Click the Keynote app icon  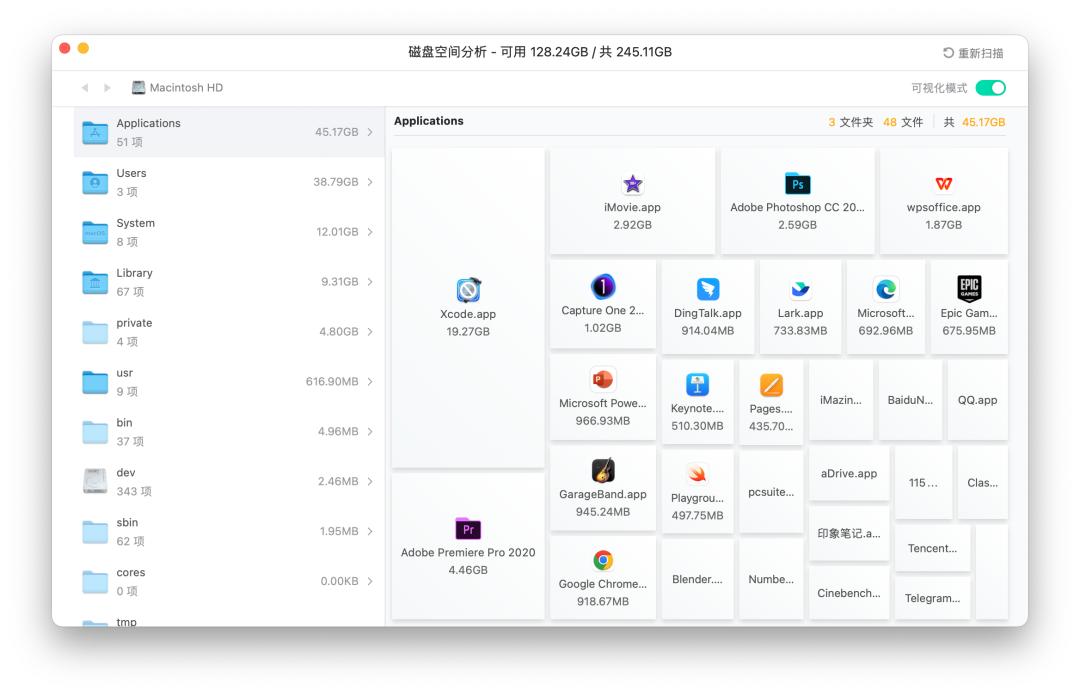coord(697,384)
